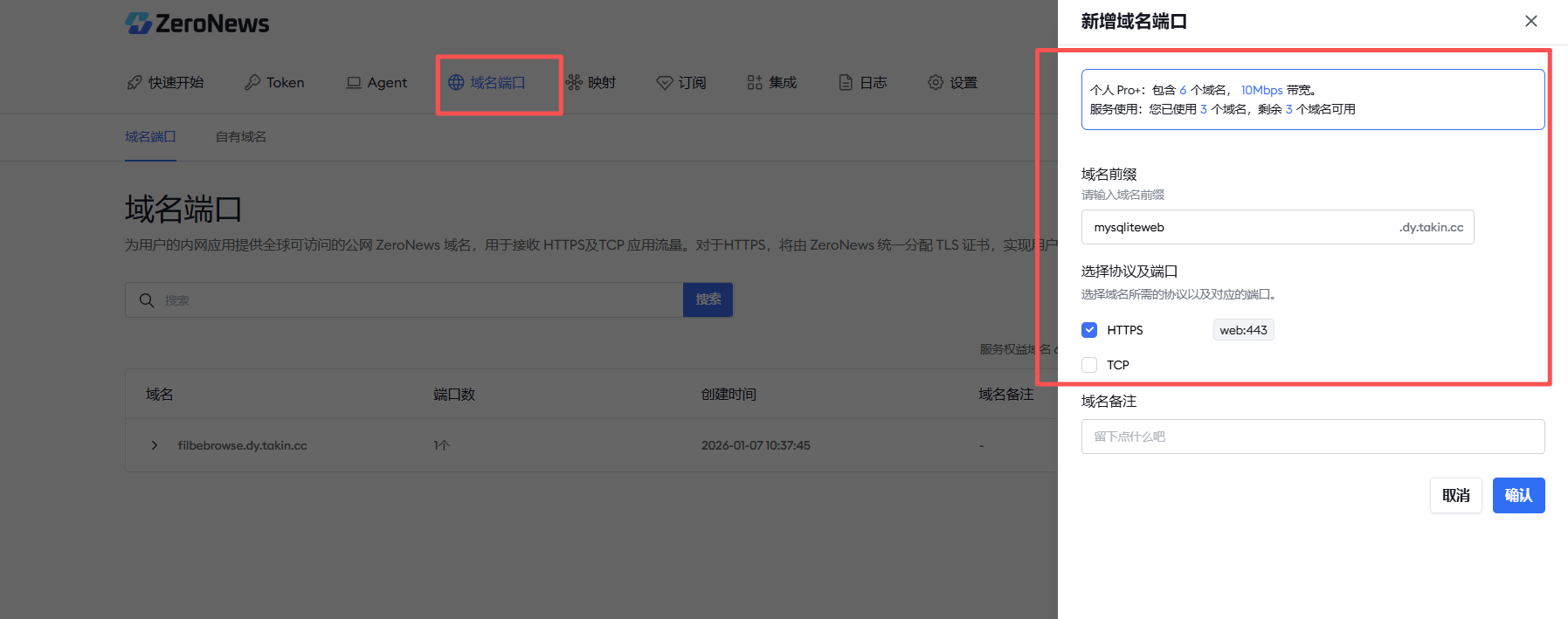Click the 取消 button
The image size is (1568, 619).
[x=1455, y=495]
